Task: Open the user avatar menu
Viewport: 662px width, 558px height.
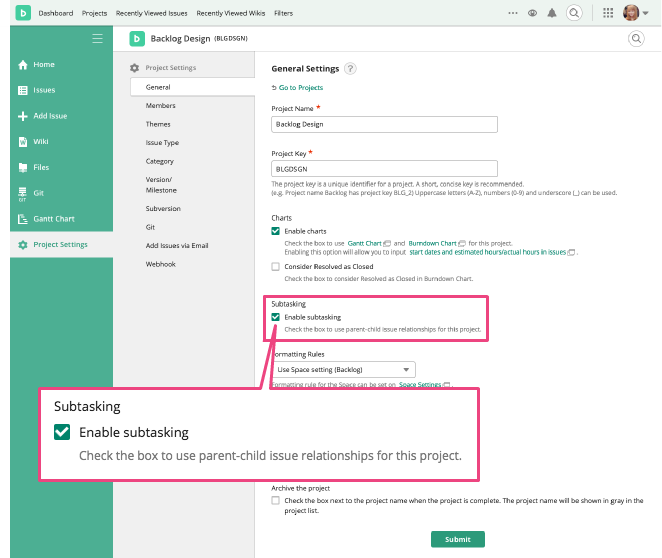Action: [x=631, y=13]
